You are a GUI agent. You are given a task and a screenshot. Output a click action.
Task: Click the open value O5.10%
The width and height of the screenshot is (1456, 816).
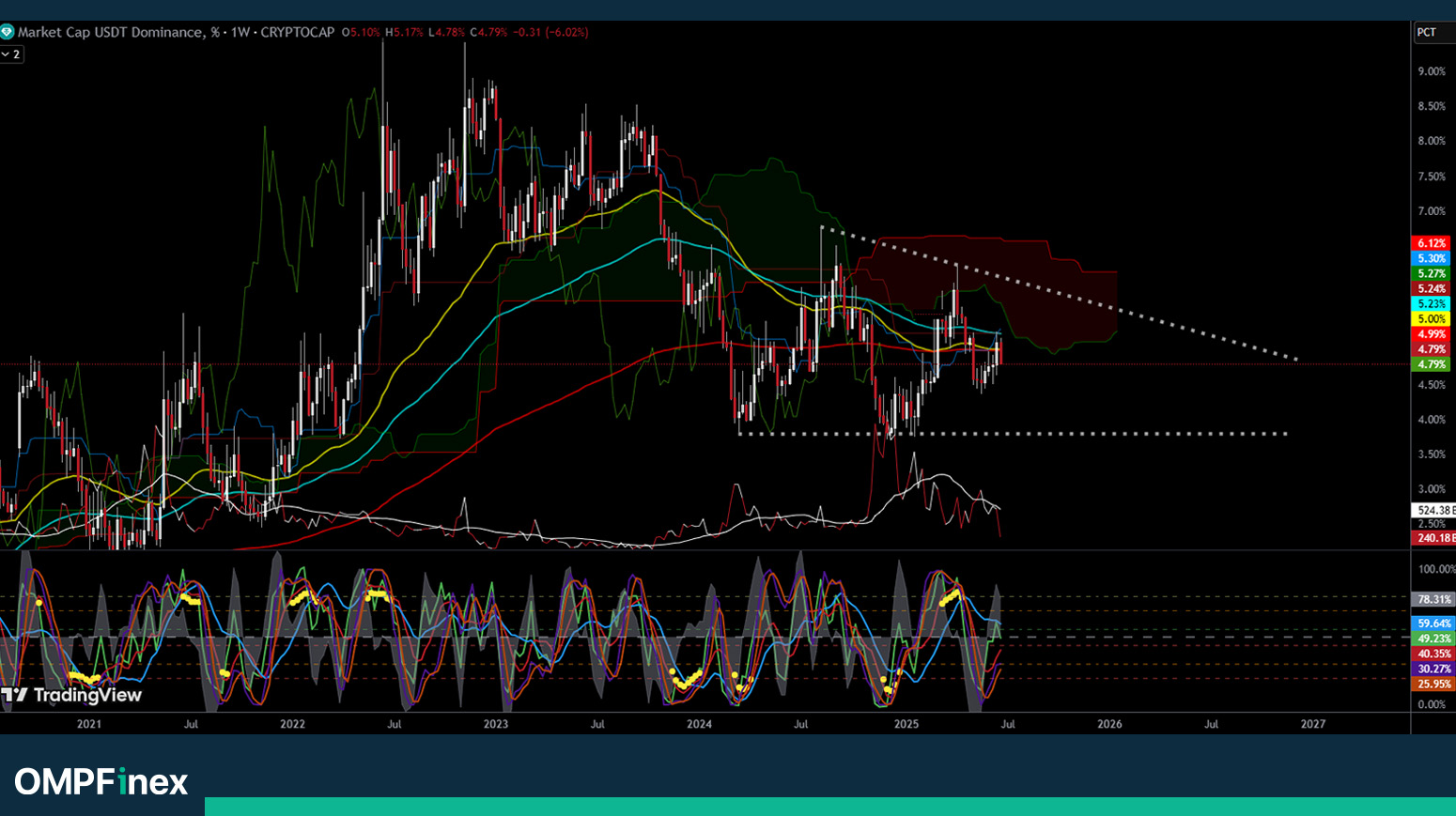point(361,32)
